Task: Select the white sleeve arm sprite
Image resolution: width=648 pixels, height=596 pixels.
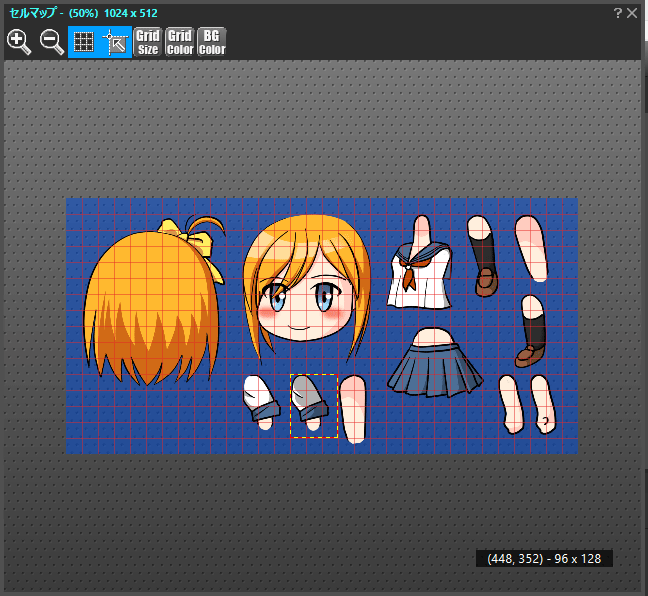Action: [262, 403]
